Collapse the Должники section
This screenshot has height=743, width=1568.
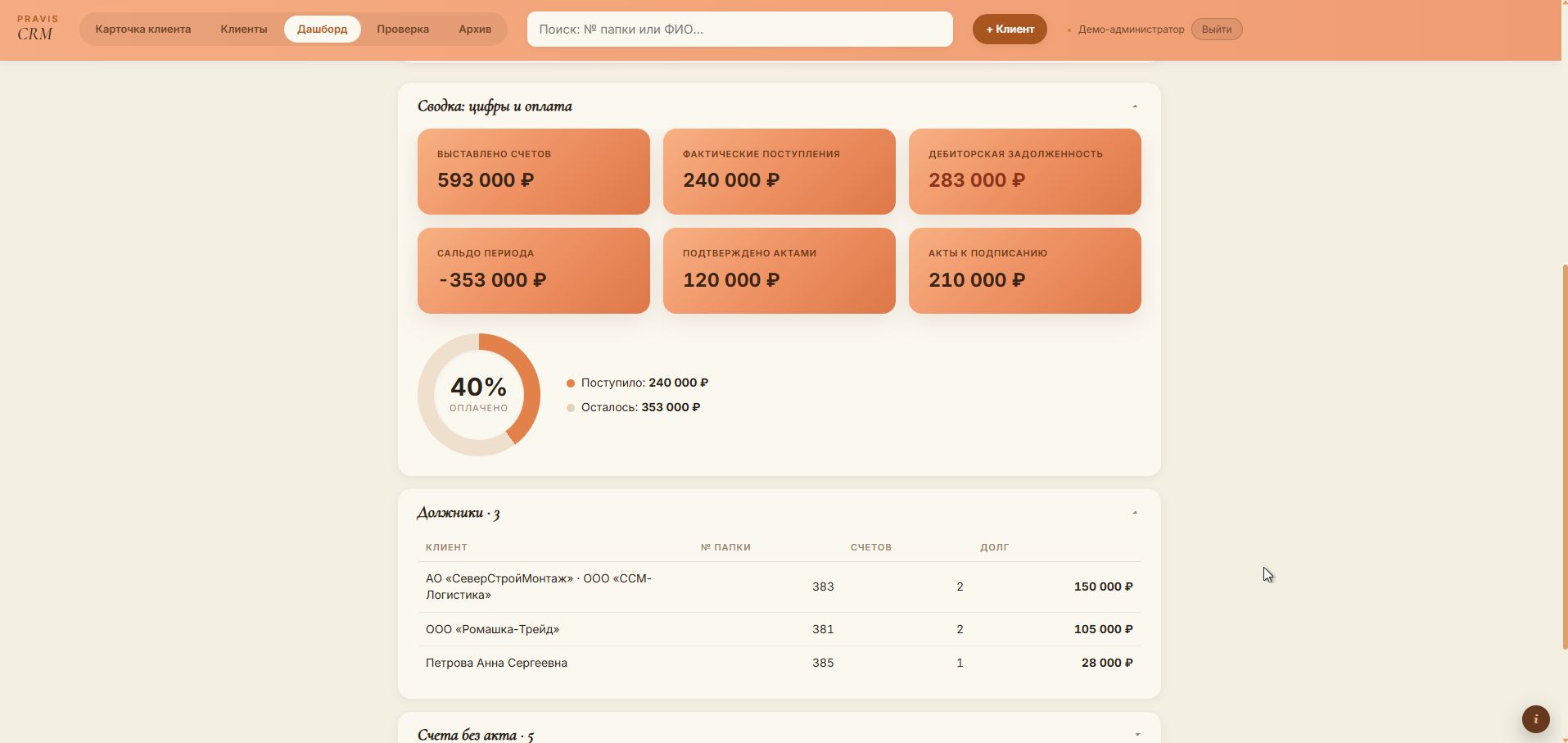click(x=1135, y=513)
